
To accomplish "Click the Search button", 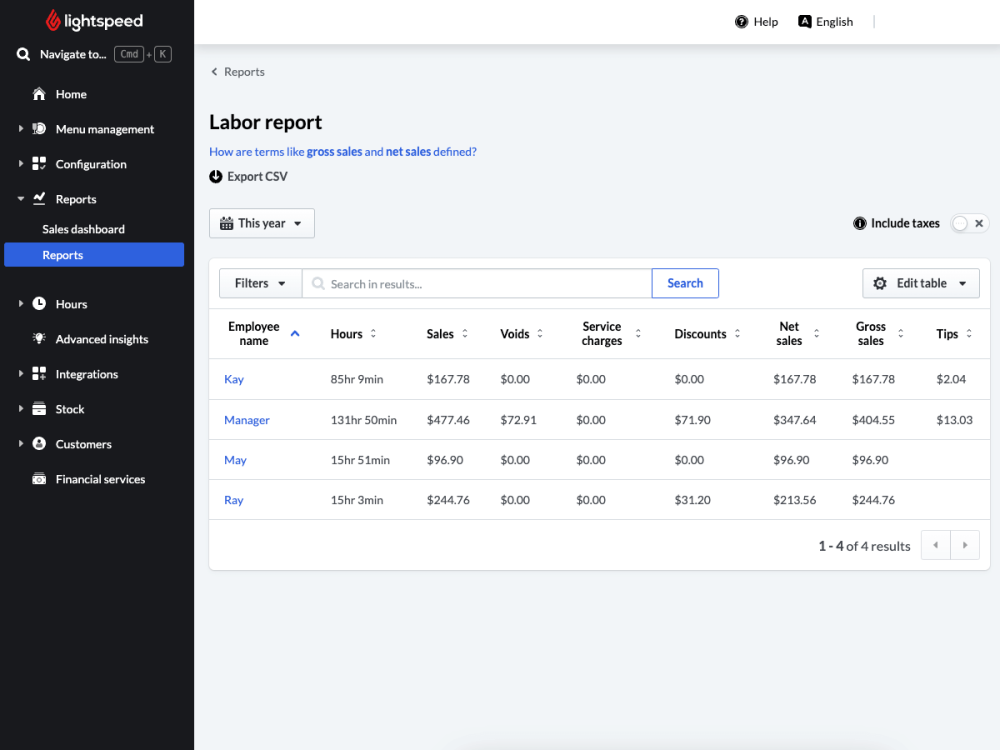I will tap(685, 283).
